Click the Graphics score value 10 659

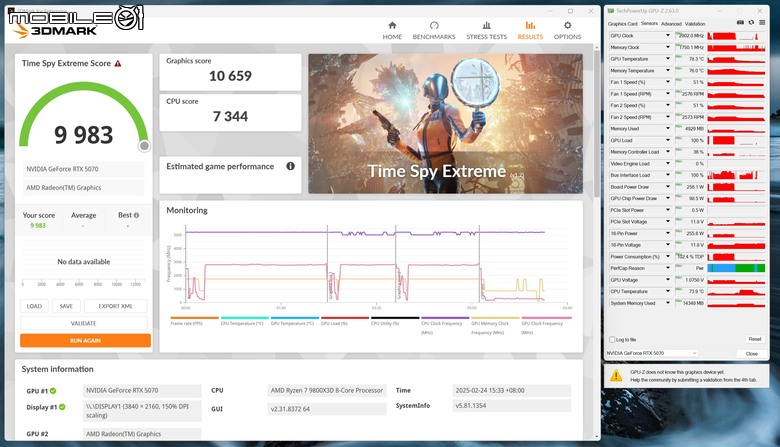point(230,76)
